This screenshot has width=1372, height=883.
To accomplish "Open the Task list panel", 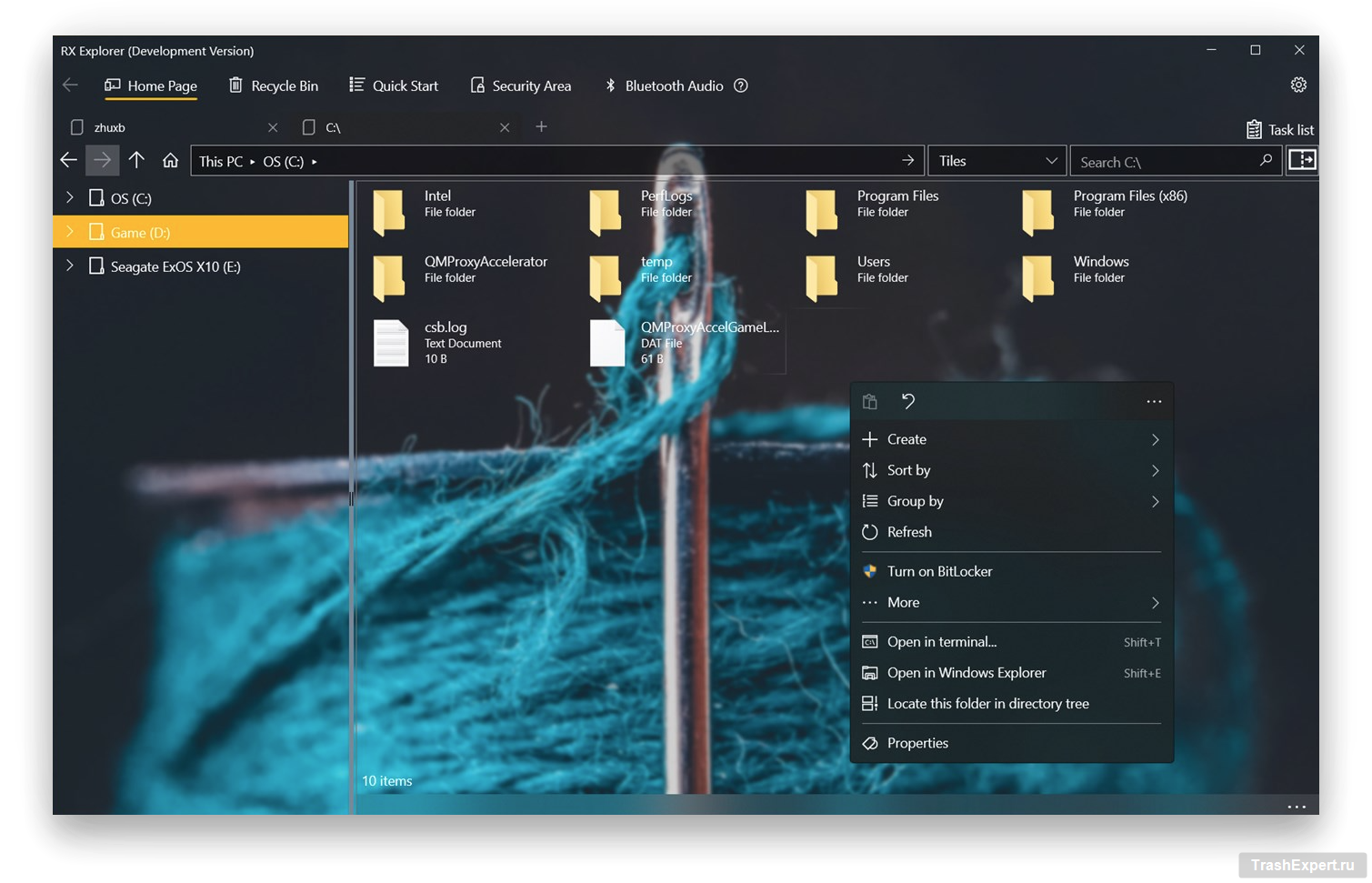I will 1279,129.
